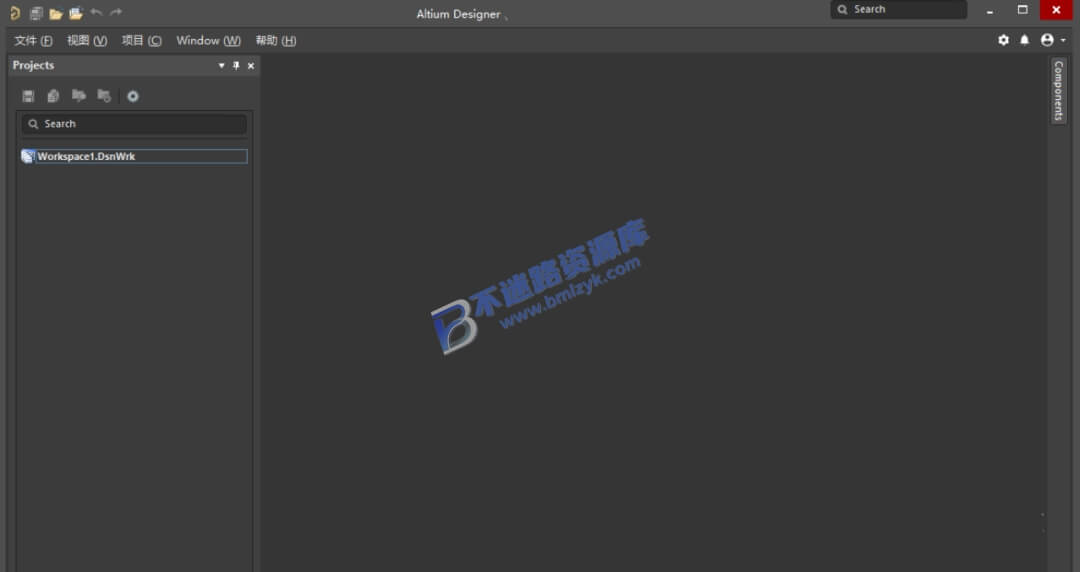This screenshot has width=1080, height=572.
Task: Click the third Projects panel toolbar icon
Action: (x=79, y=96)
